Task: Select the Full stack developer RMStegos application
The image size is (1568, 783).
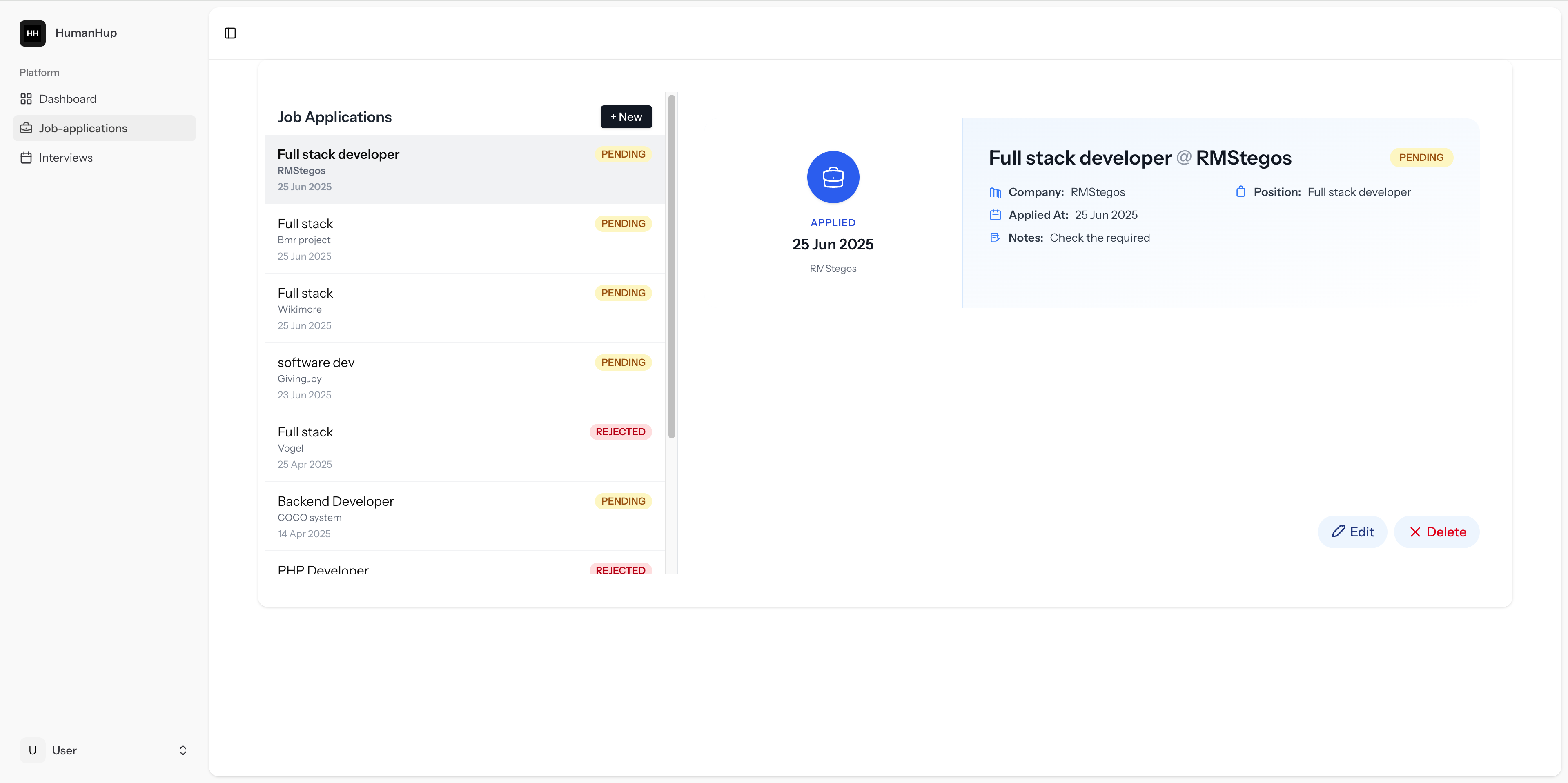Action: tap(465, 169)
